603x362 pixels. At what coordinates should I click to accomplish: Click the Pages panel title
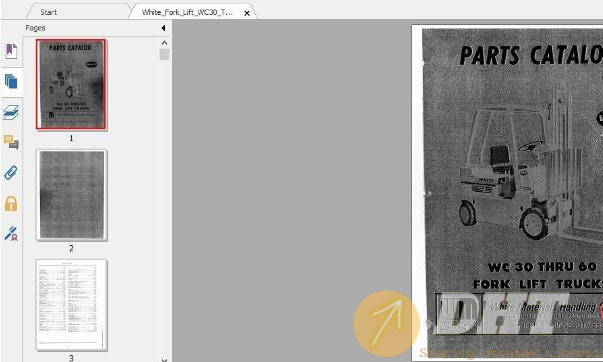coord(35,28)
